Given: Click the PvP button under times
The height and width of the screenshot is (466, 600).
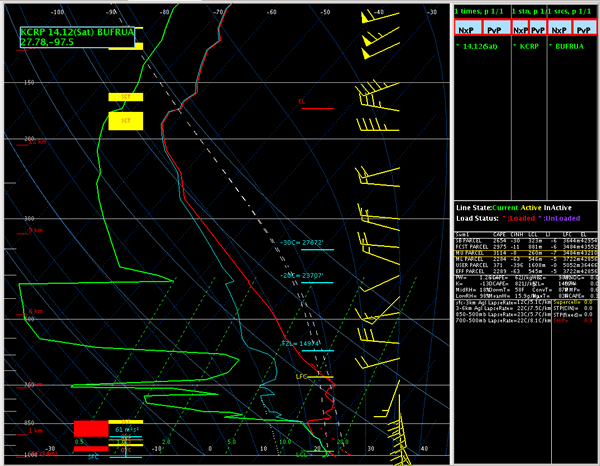Looking at the screenshot, I should (x=496, y=28).
